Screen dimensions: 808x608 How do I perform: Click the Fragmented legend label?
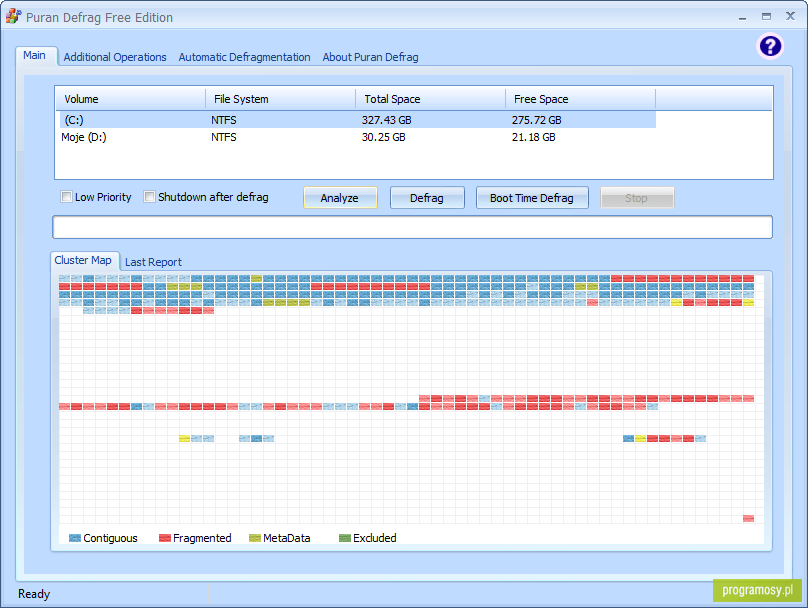tap(202, 538)
